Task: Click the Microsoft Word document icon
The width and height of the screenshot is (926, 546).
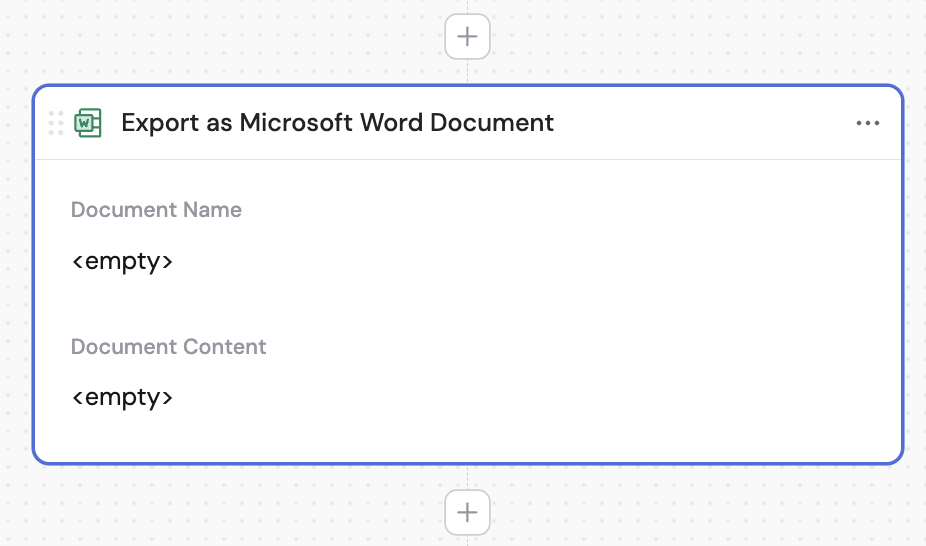Action: pos(88,123)
